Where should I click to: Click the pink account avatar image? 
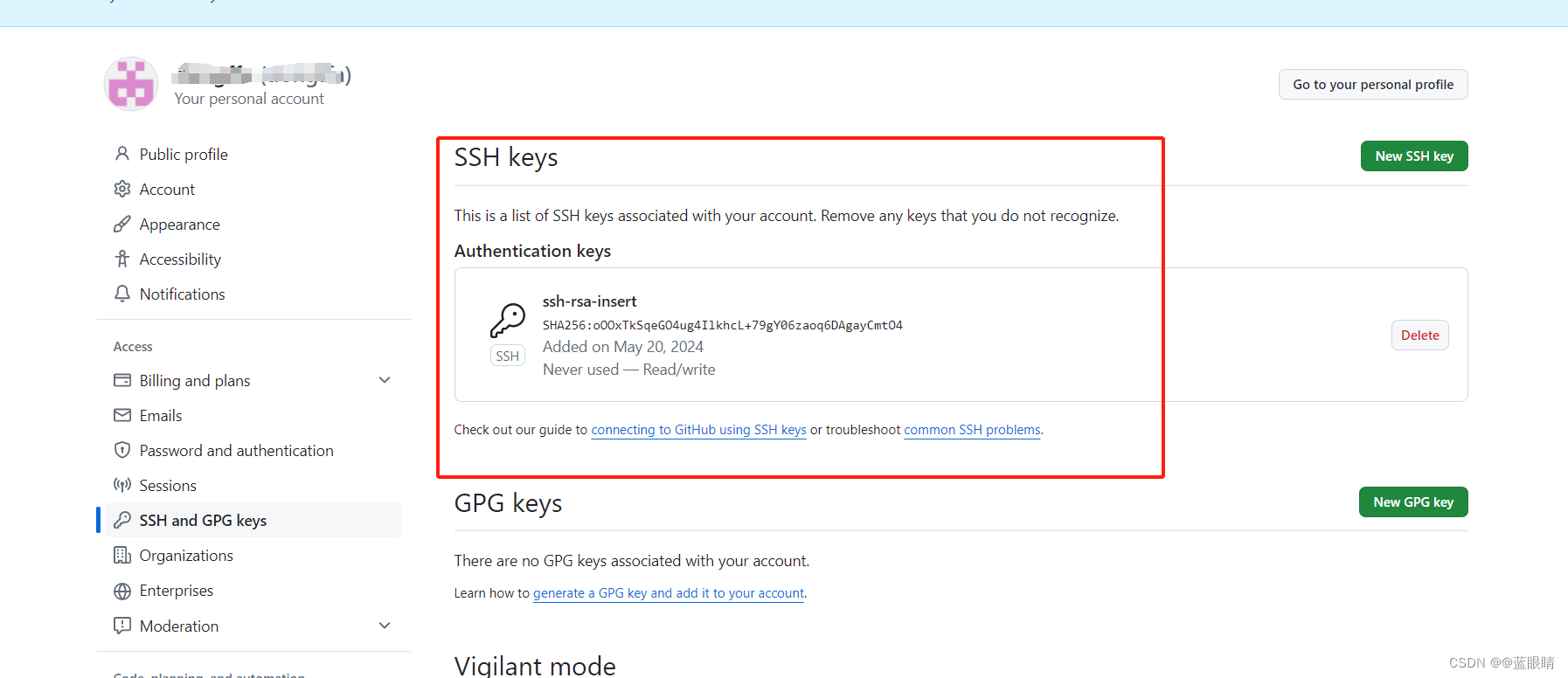[131, 84]
